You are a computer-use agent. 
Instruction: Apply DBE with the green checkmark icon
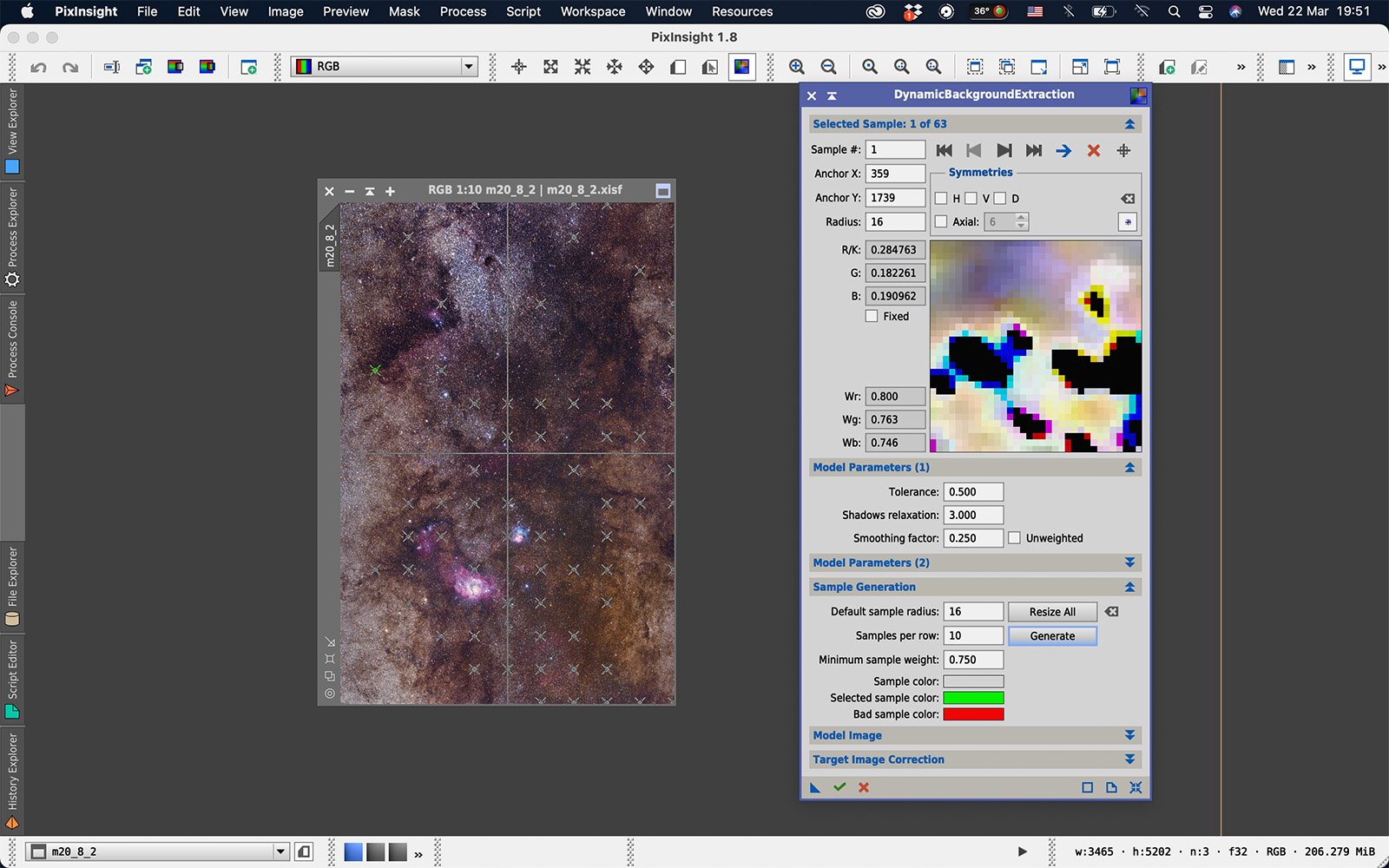coord(839,787)
